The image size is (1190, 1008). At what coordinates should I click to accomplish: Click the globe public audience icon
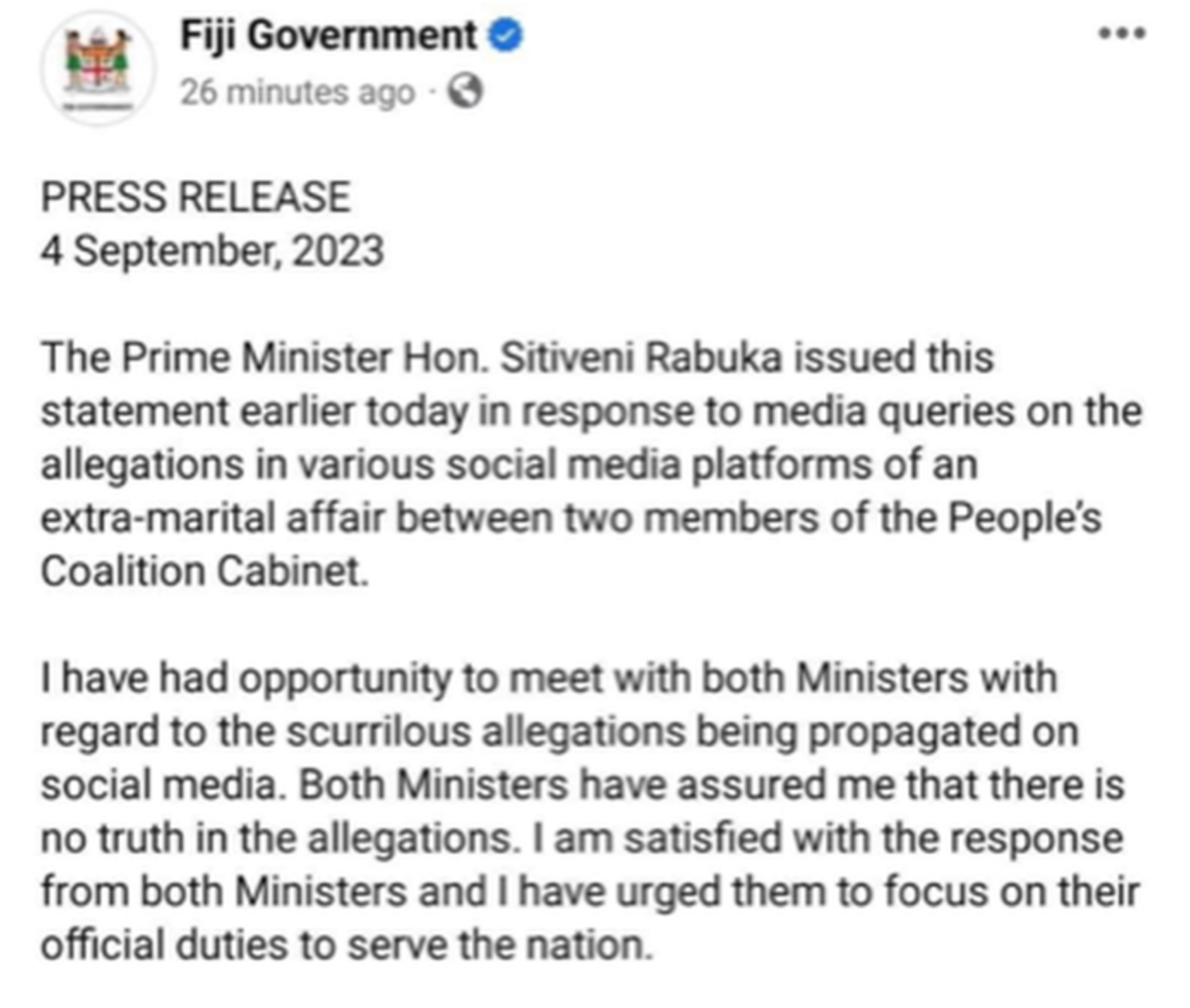coord(466,91)
